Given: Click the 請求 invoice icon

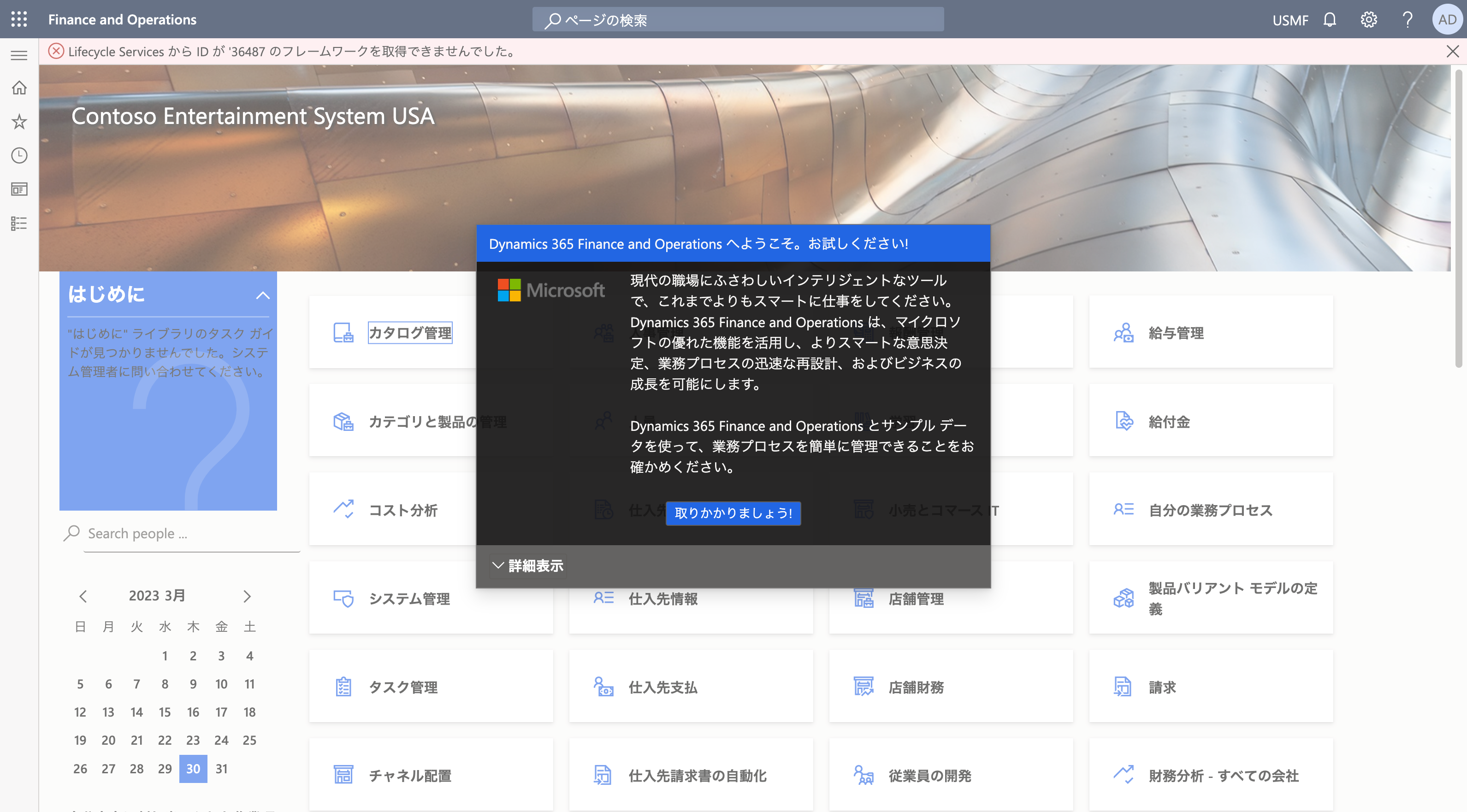Looking at the screenshot, I should coord(1124,687).
